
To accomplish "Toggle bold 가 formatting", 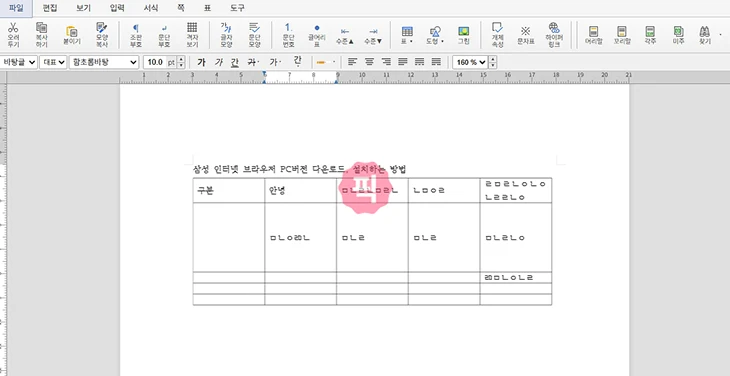I will click(x=201, y=62).
